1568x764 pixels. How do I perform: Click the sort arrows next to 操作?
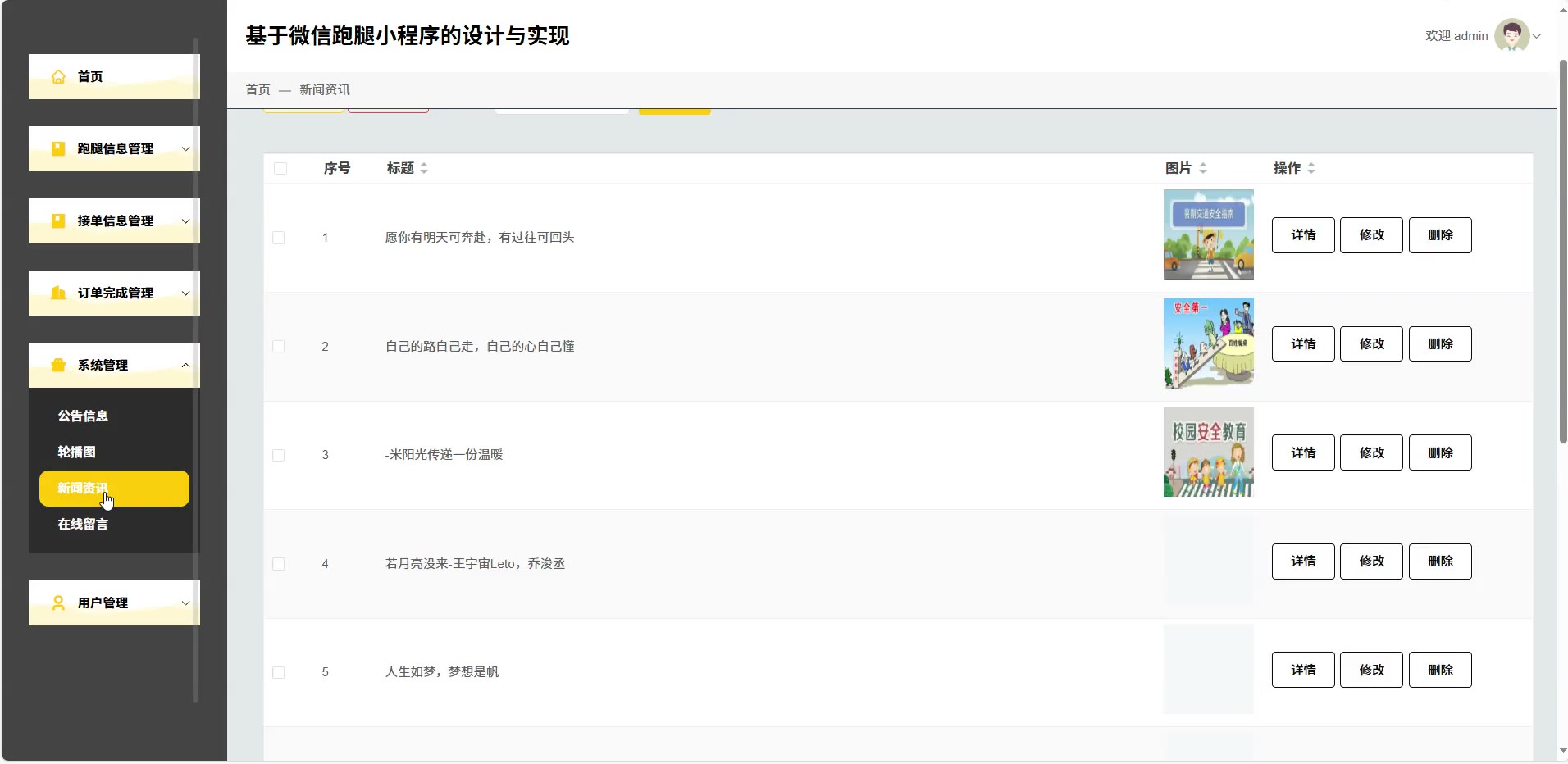[1311, 169]
